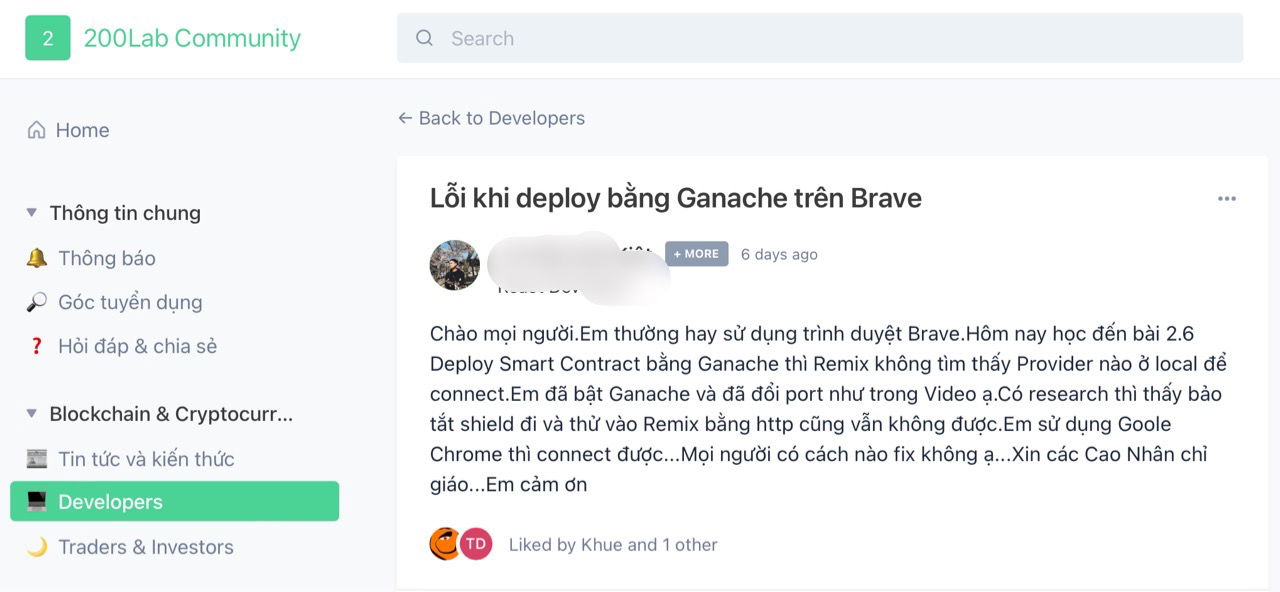Click the Back to Developers link
This screenshot has height=592, width=1280.
(491, 118)
